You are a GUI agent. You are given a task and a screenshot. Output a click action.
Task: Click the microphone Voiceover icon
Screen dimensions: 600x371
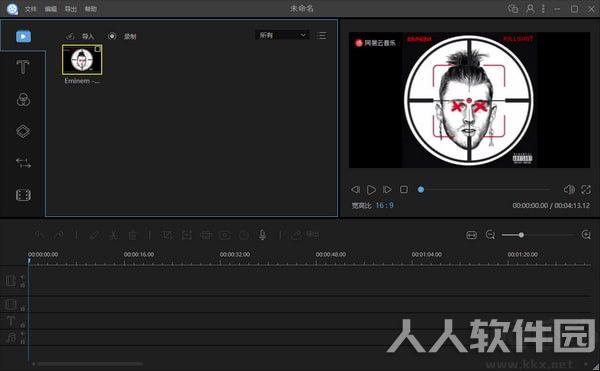click(262, 234)
